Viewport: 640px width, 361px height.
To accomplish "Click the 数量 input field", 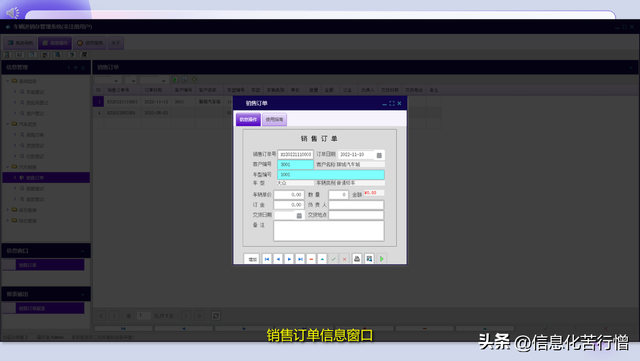I will click(338, 195).
